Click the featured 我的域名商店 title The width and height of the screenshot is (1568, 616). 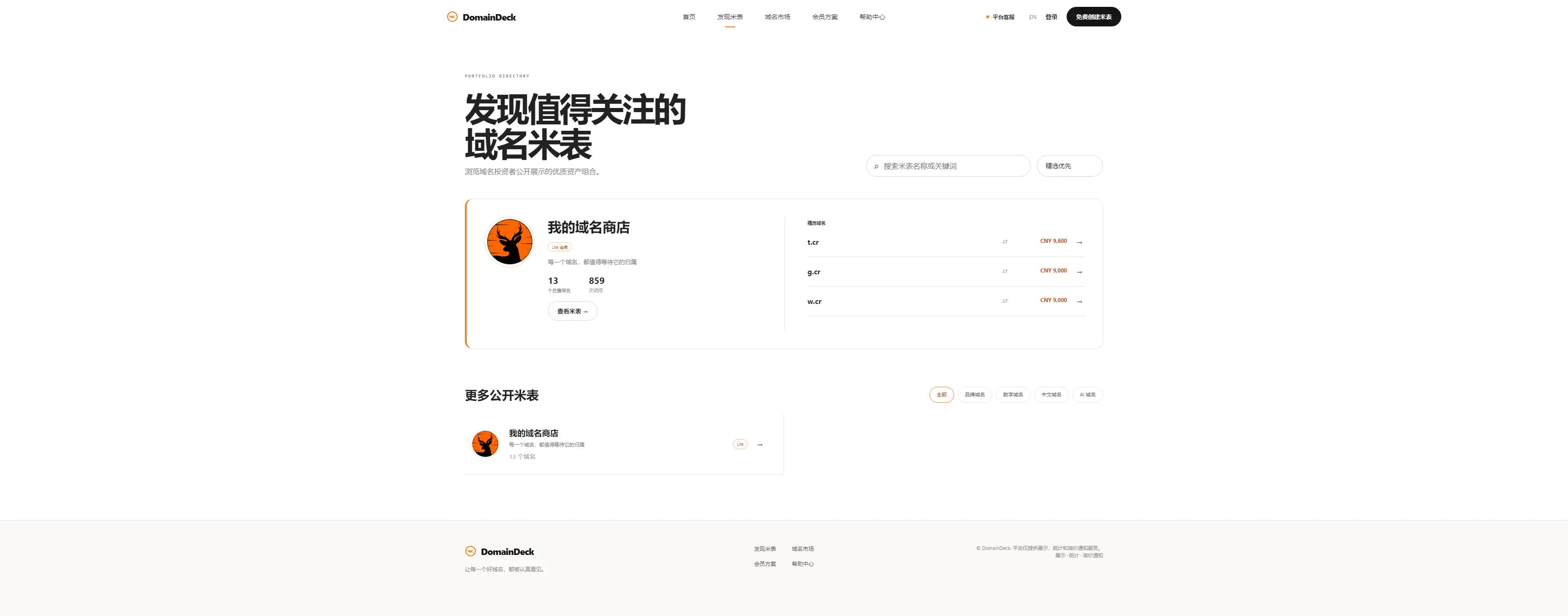pyautogui.click(x=588, y=228)
